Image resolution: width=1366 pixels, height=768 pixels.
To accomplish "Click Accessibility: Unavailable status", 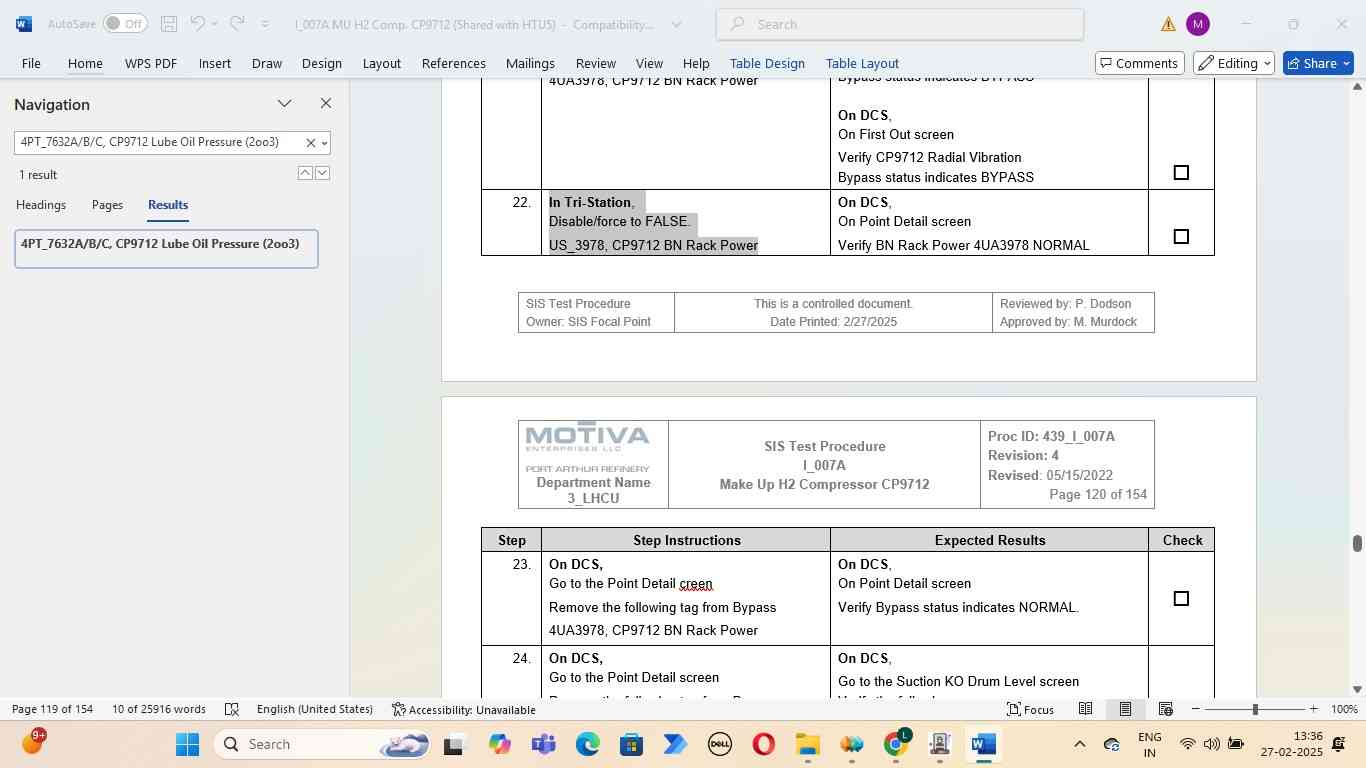I will 464,709.
